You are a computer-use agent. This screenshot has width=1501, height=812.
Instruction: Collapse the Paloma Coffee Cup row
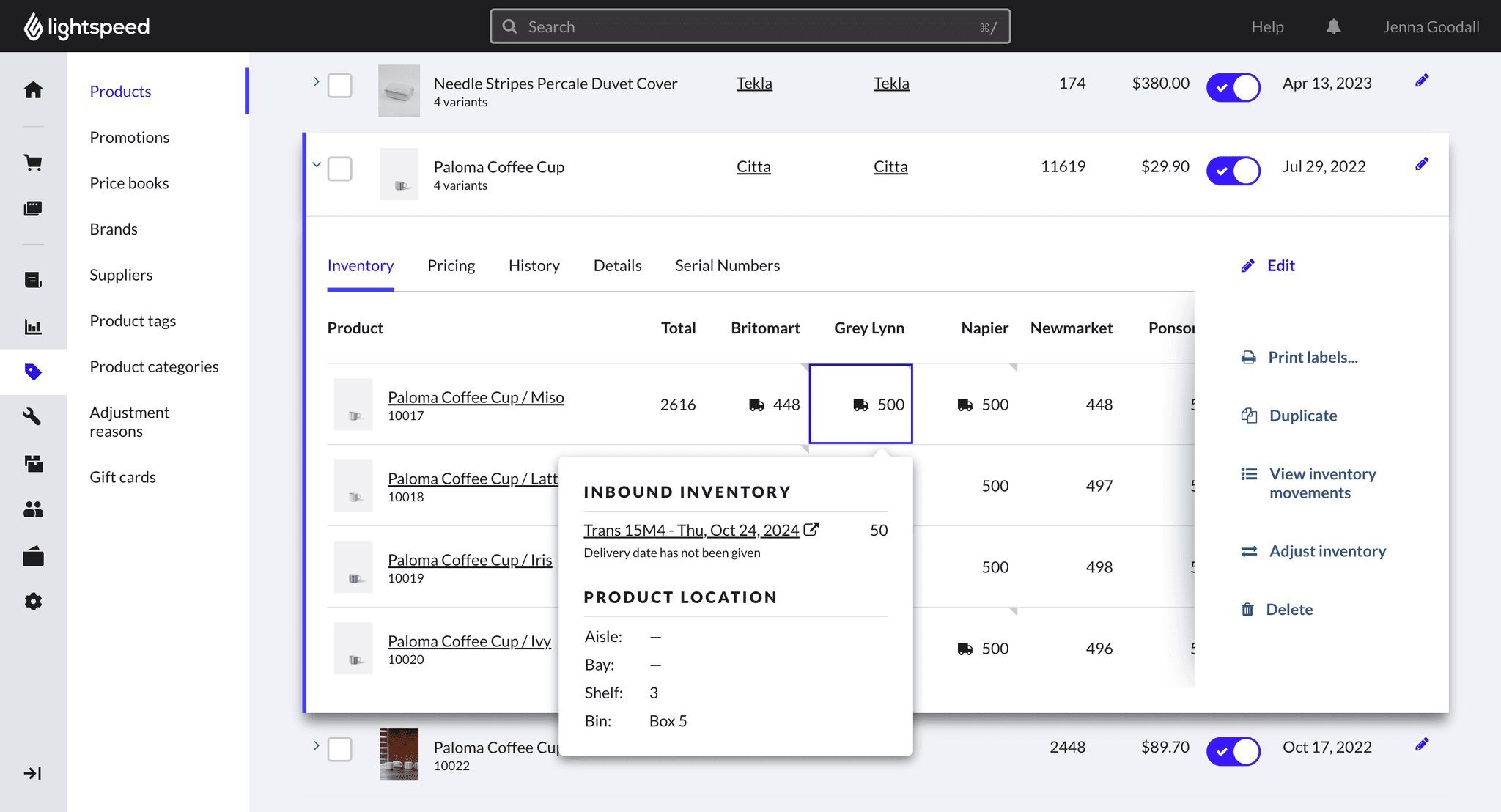click(317, 165)
